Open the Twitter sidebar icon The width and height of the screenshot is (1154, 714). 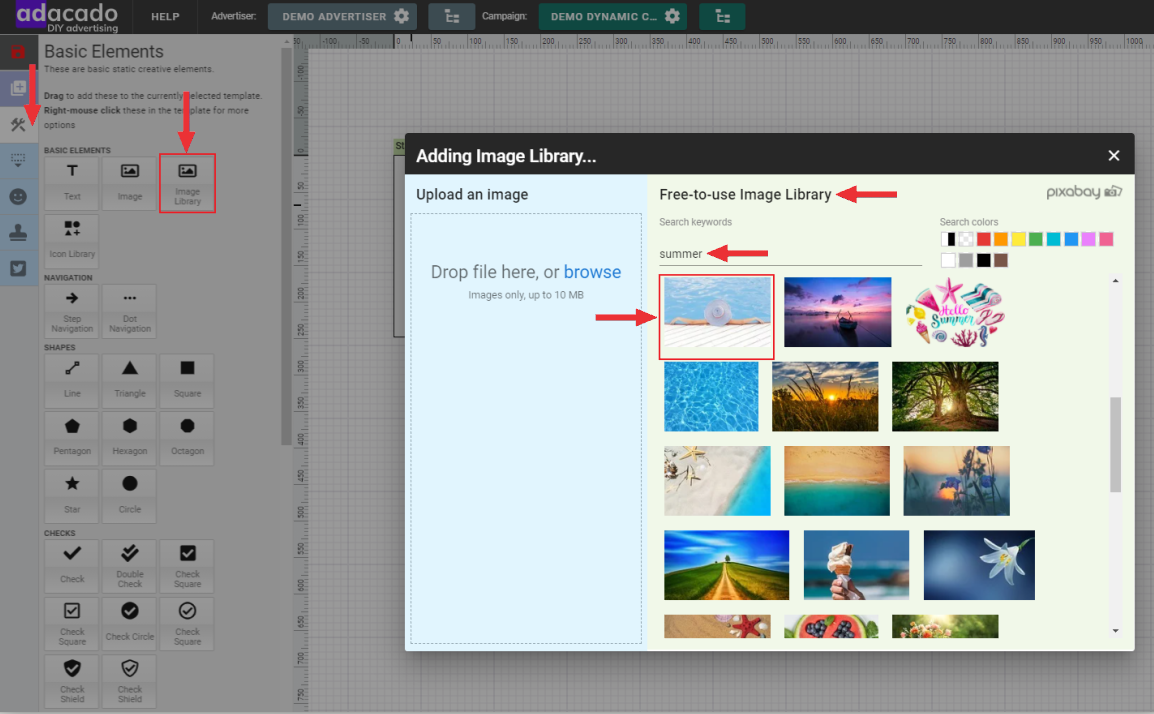pyautogui.click(x=18, y=269)
